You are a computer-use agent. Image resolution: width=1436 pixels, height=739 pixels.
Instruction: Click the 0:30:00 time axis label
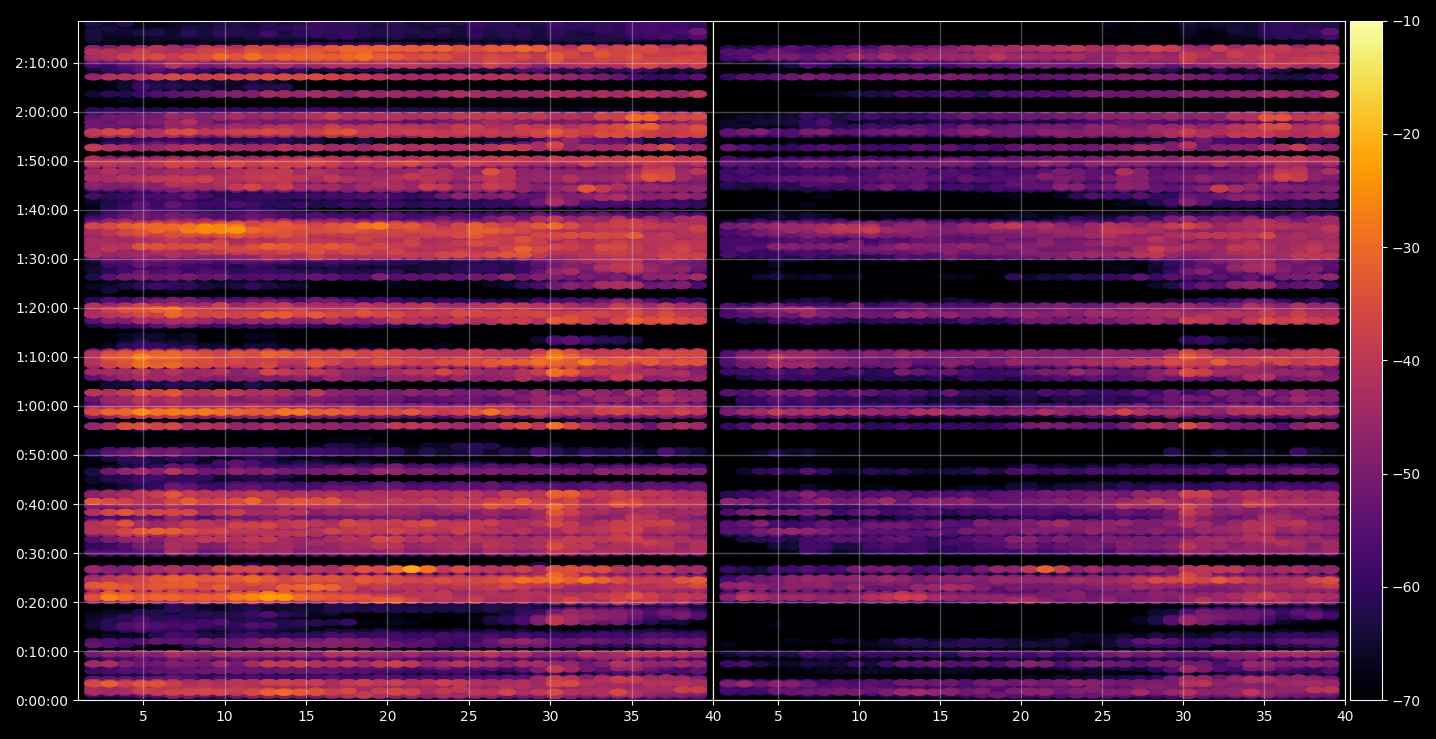(42, 553)
